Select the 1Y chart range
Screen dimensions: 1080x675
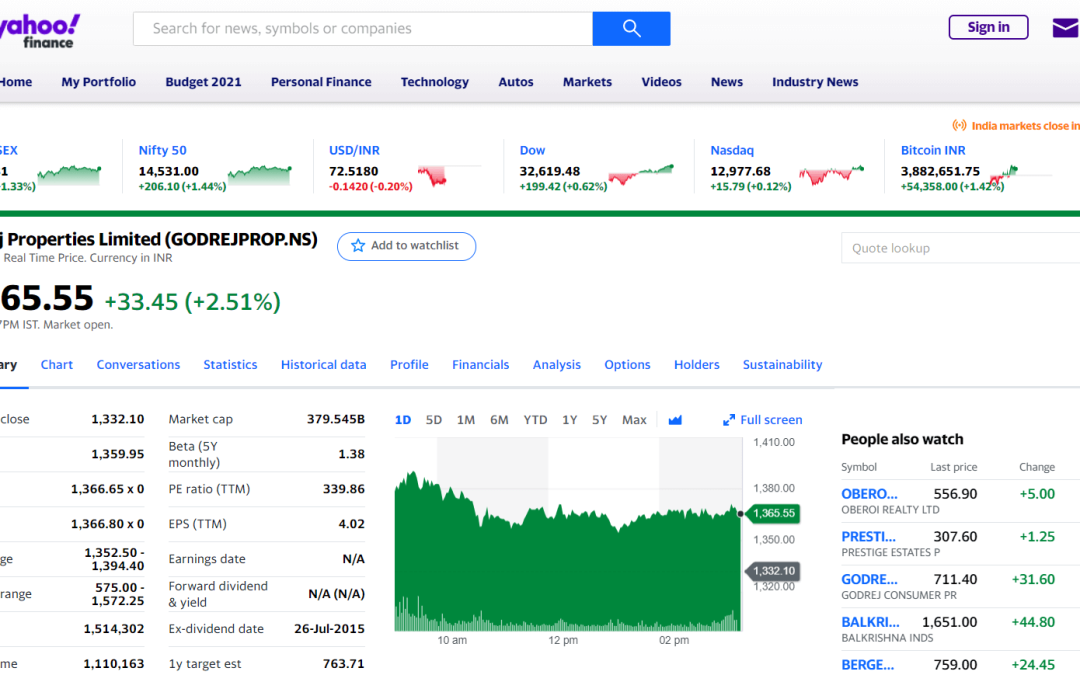(x=570, y=419)
